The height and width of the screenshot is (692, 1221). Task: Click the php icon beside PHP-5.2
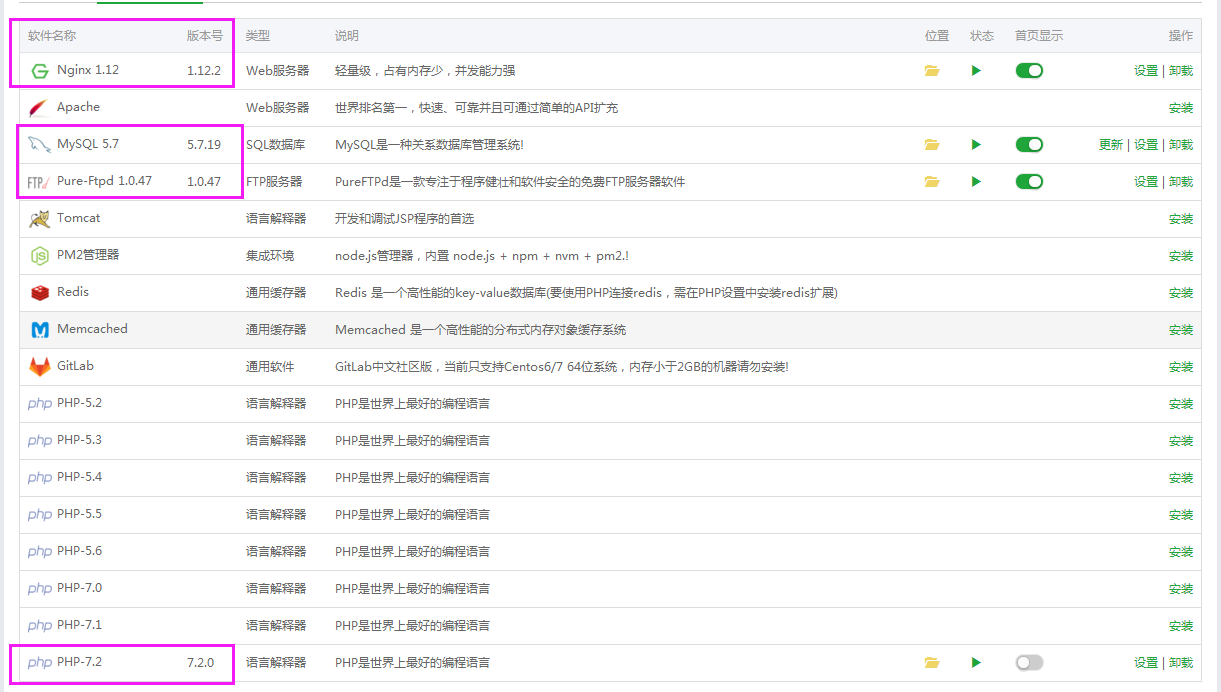(x=40, y=404)
